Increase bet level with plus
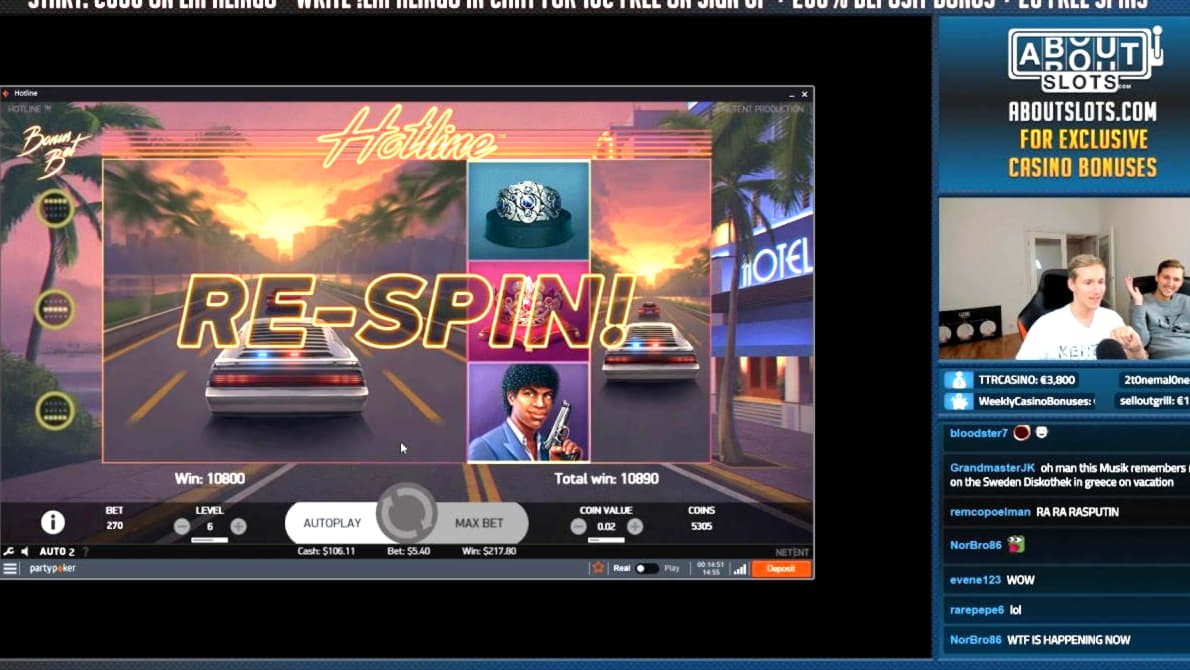 [238, 526]
